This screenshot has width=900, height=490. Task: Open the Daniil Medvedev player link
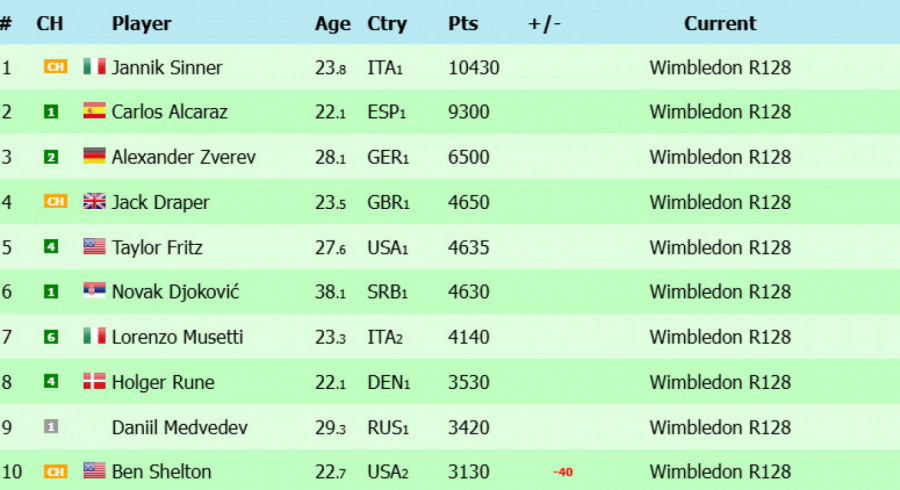point(179,427)
